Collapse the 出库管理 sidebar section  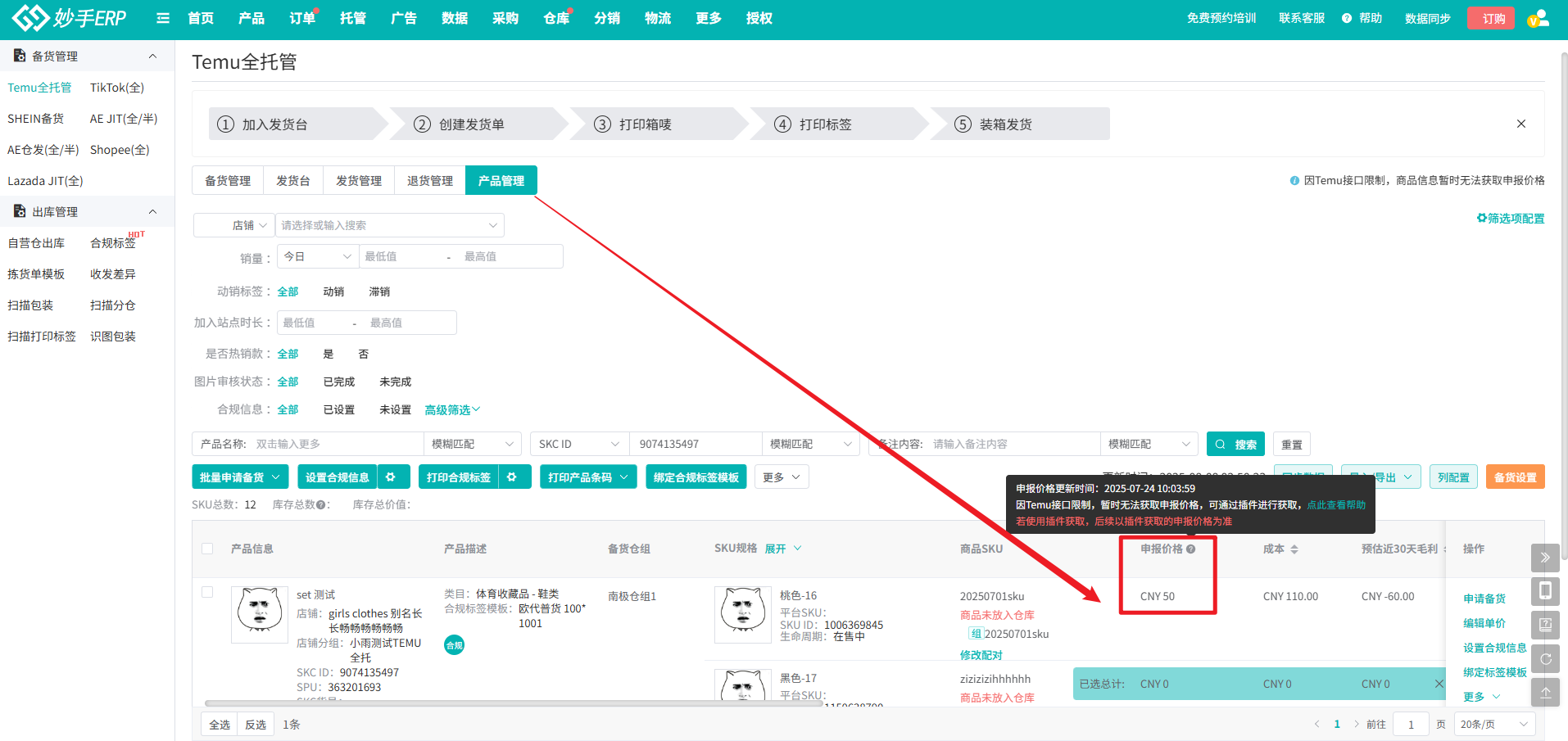(152, 211)
